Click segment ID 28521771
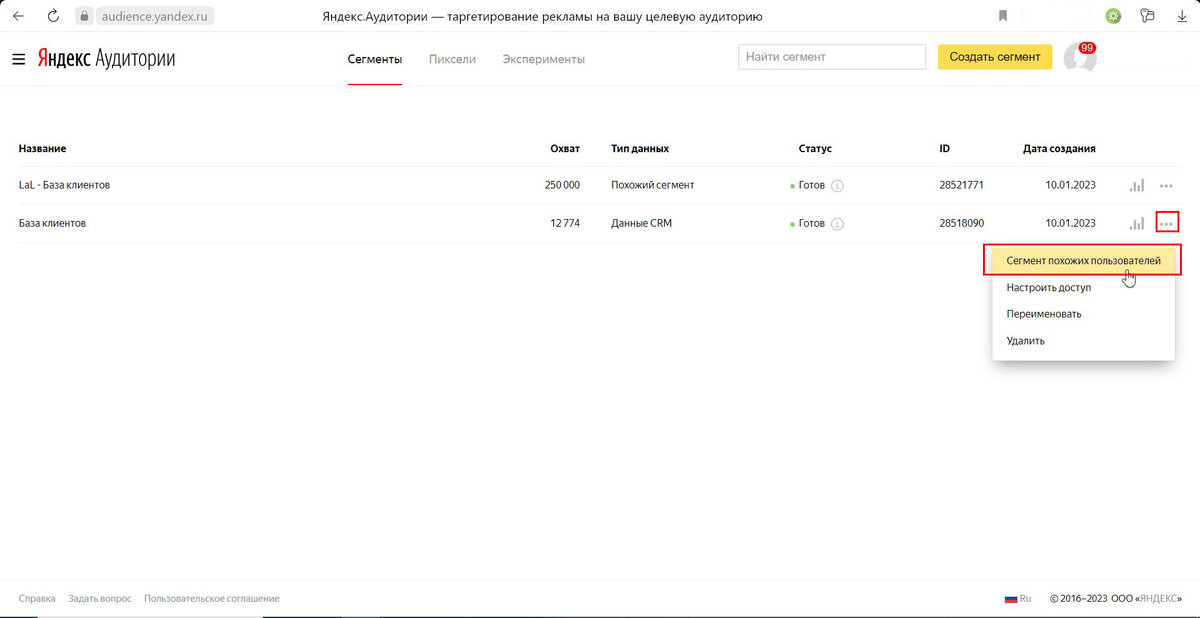Image resolution: width=1200 pixels, height=618 pixels. tap(962, 185)
